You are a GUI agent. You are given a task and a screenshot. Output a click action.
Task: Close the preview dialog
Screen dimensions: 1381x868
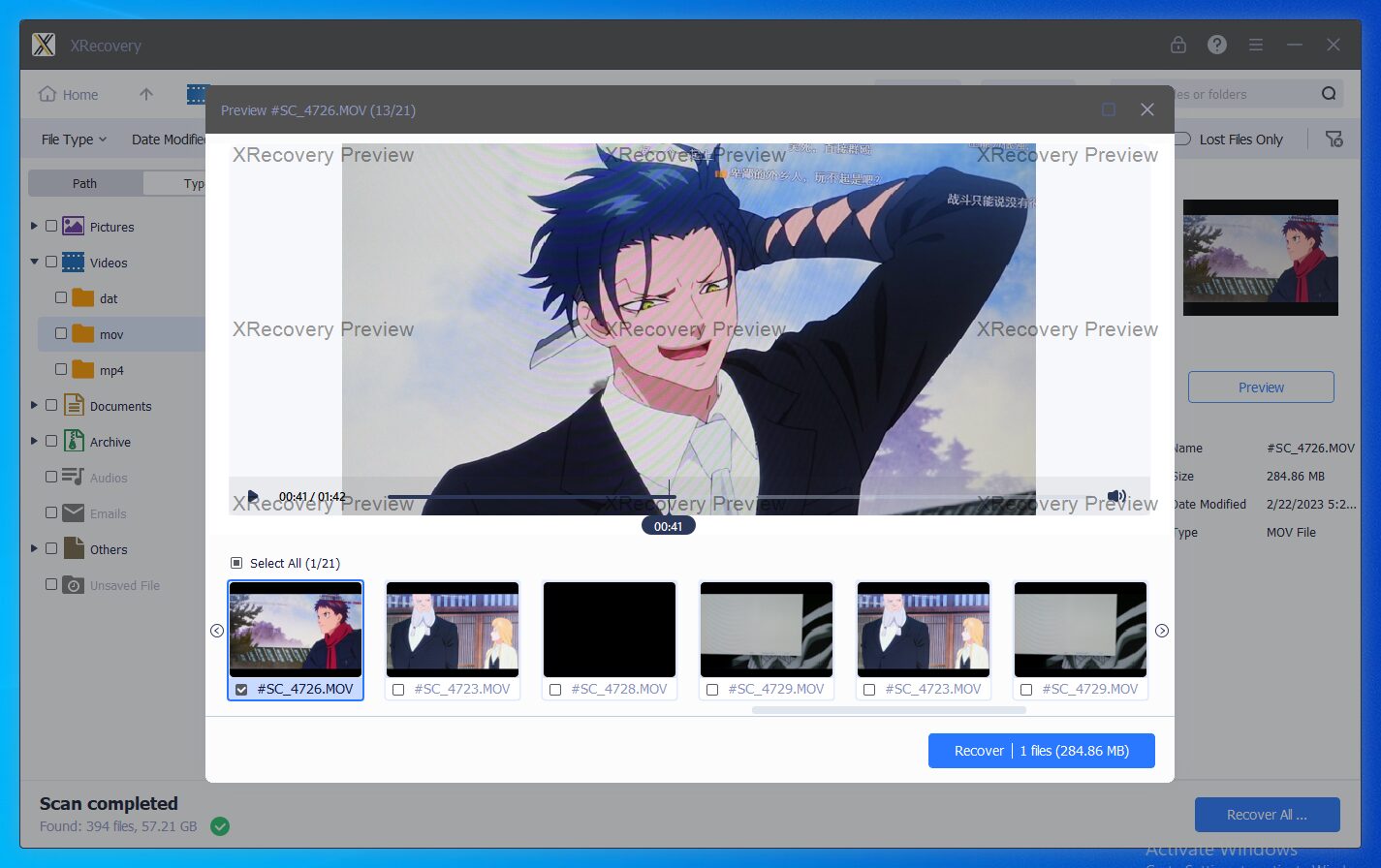(1147, 109)
